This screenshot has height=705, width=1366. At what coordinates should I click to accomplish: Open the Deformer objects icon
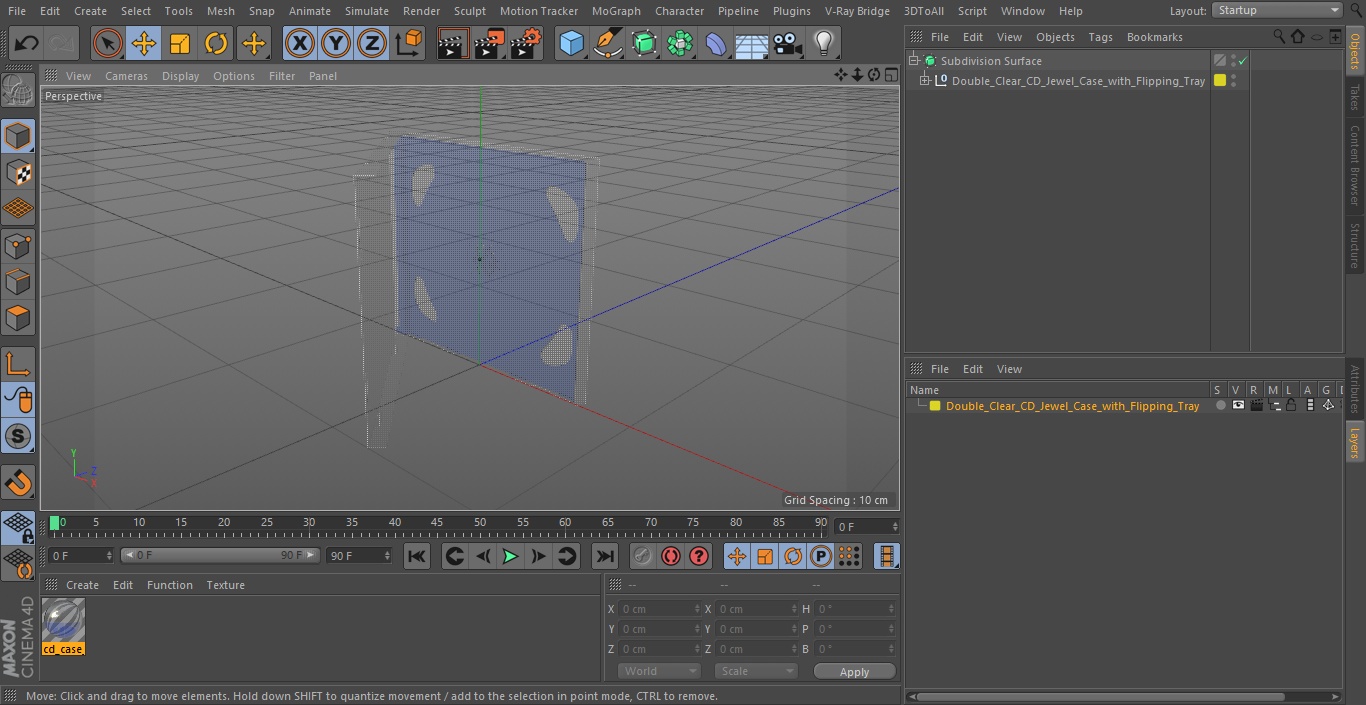point(716,43)
